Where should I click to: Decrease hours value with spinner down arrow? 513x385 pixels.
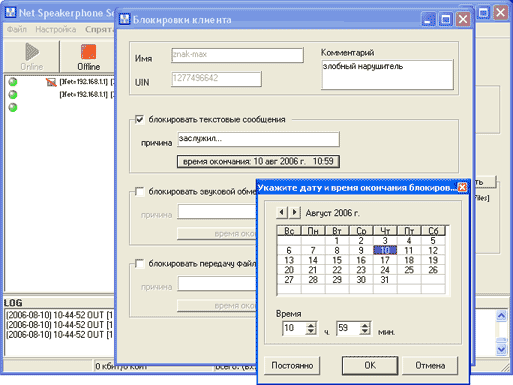[311, 331]
